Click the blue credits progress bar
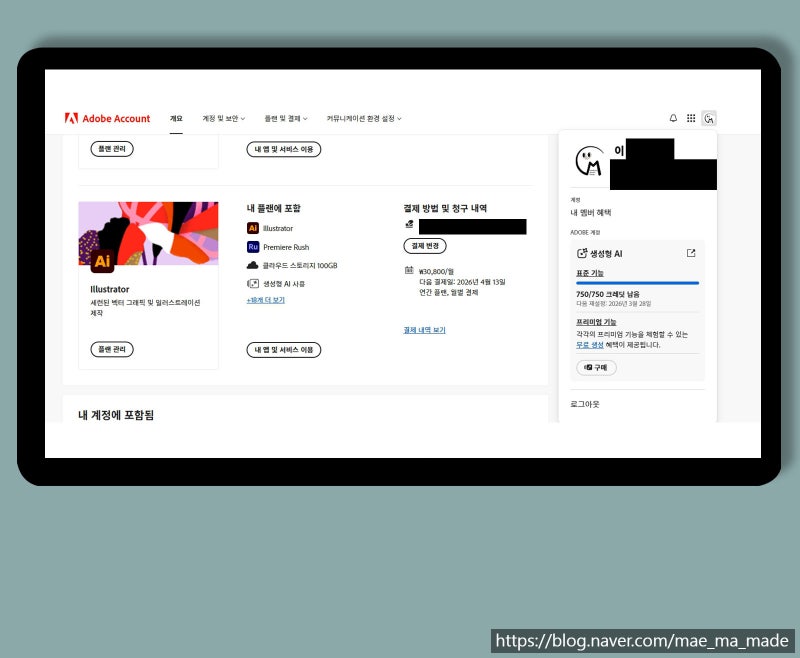Image resolution: width=800 pixels, height=658 pixels. (637, 283)
